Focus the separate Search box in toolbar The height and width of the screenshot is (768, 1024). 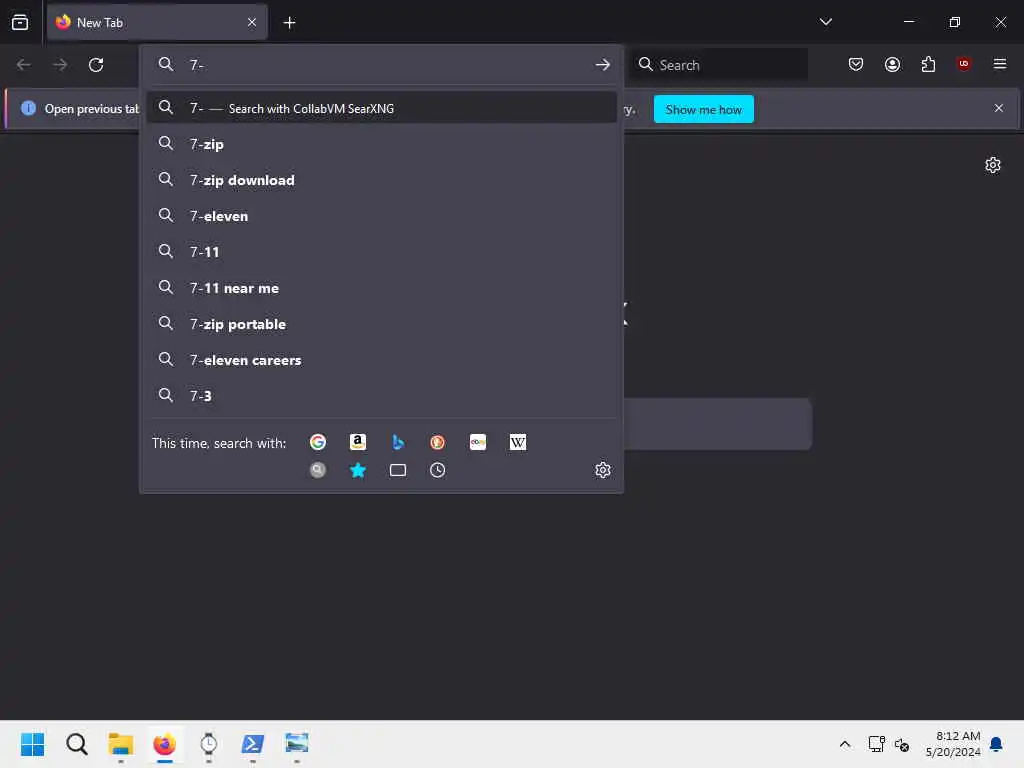(x=718, y=65)
